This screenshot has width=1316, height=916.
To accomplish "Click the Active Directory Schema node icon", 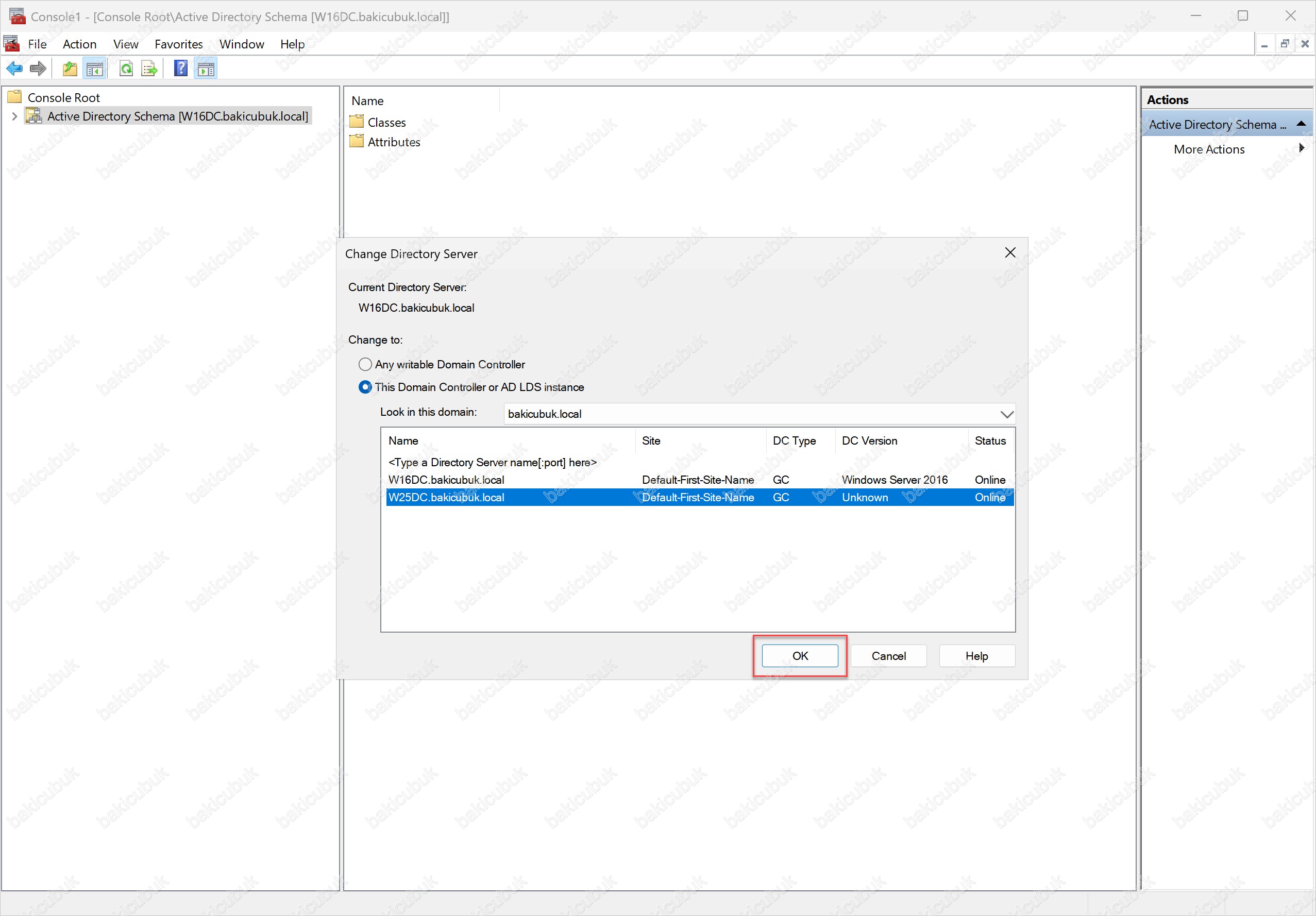I will tap(35, 116).
